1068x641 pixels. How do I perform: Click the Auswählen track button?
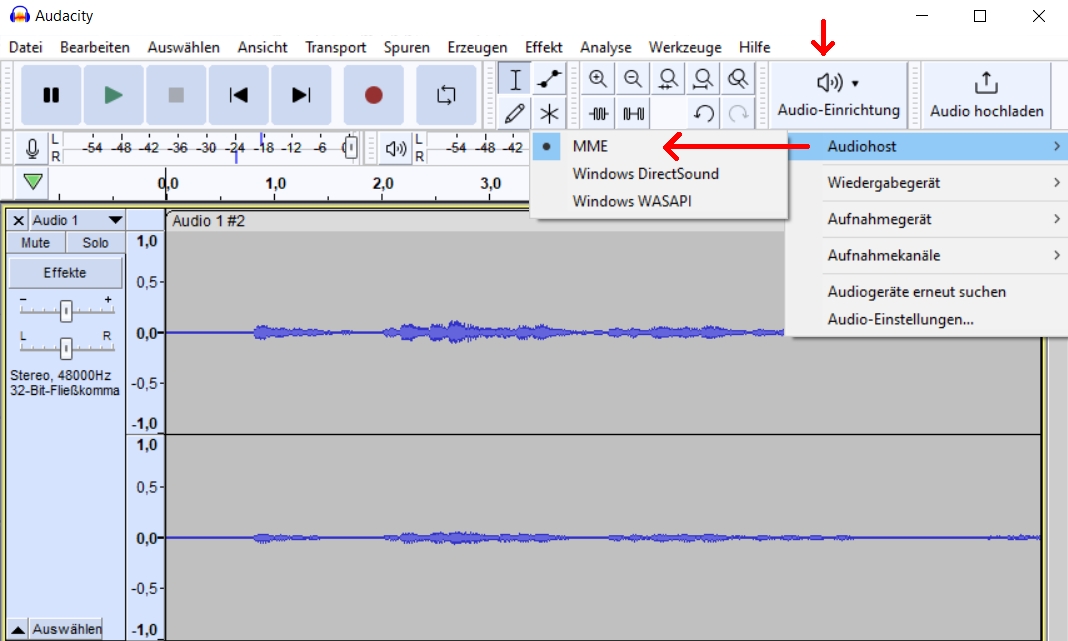tap(67, 629)
